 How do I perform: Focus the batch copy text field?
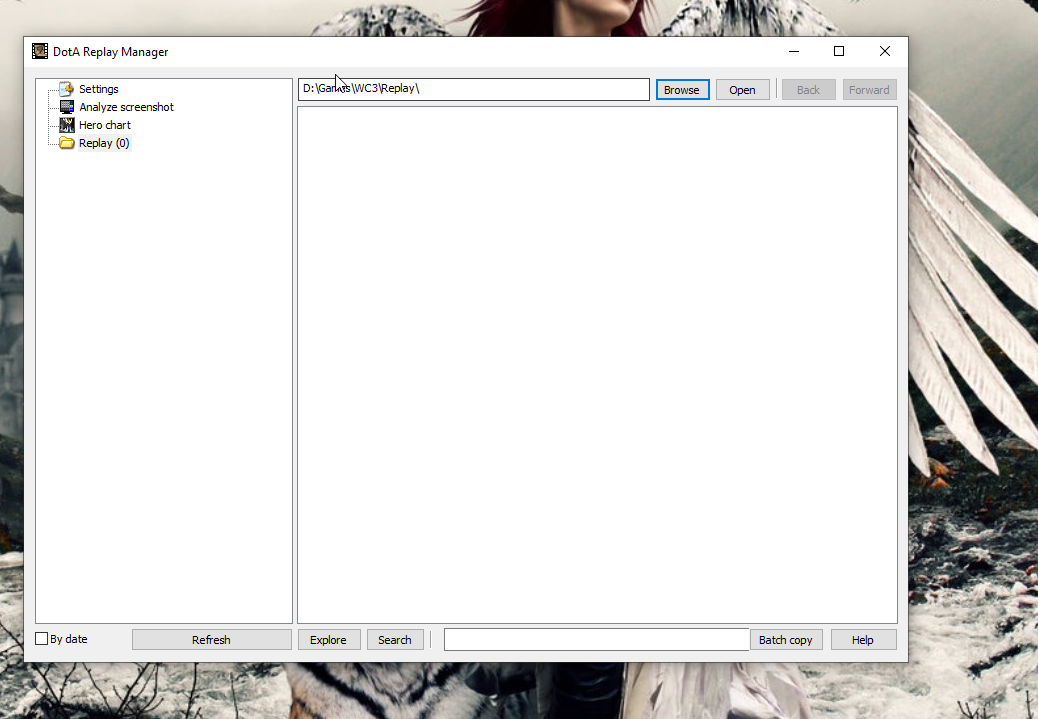(x=596, y=640)
